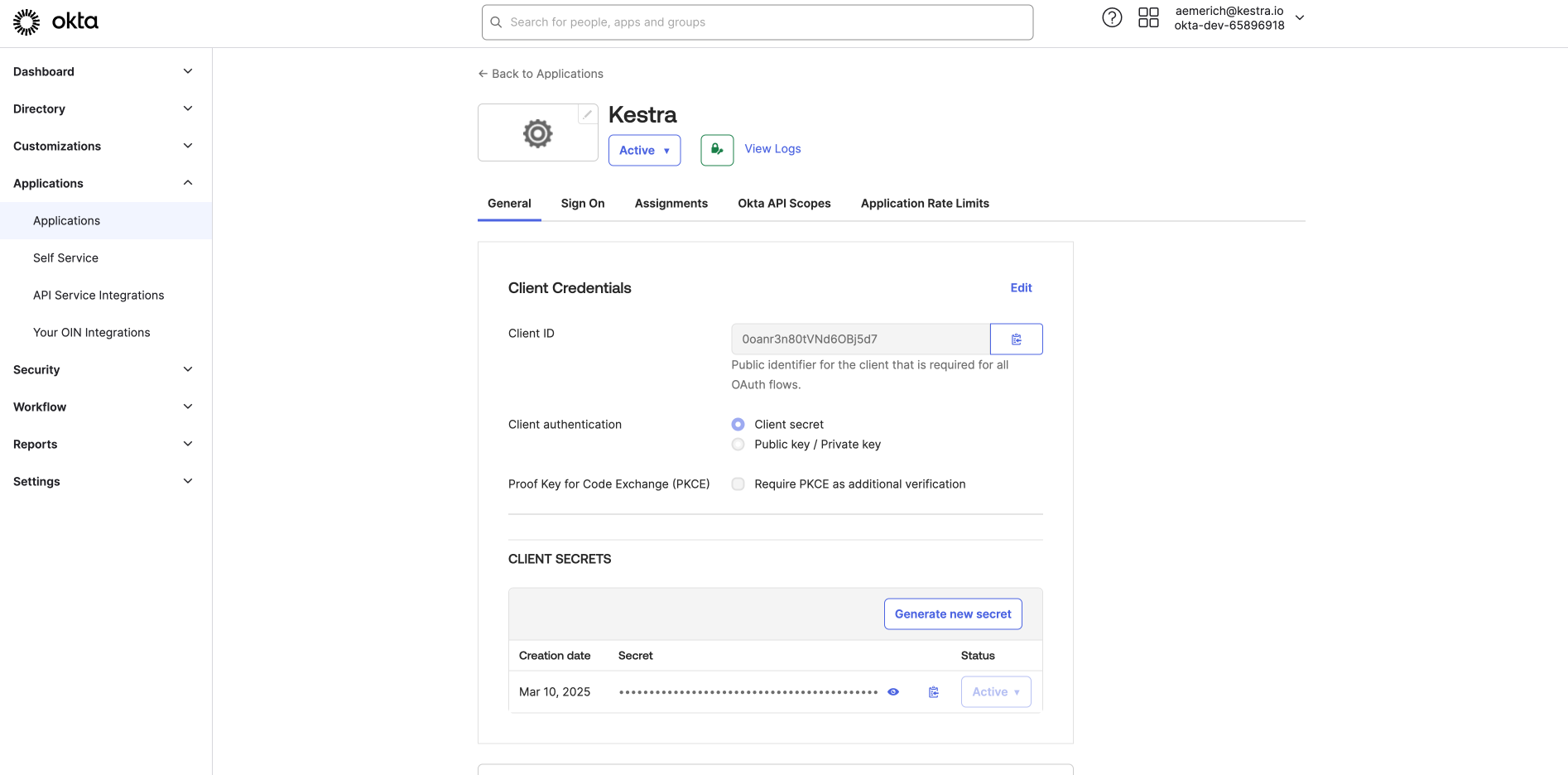Copy the Client ID to clipboard
1568x775 pixels.
point(1016,339)
